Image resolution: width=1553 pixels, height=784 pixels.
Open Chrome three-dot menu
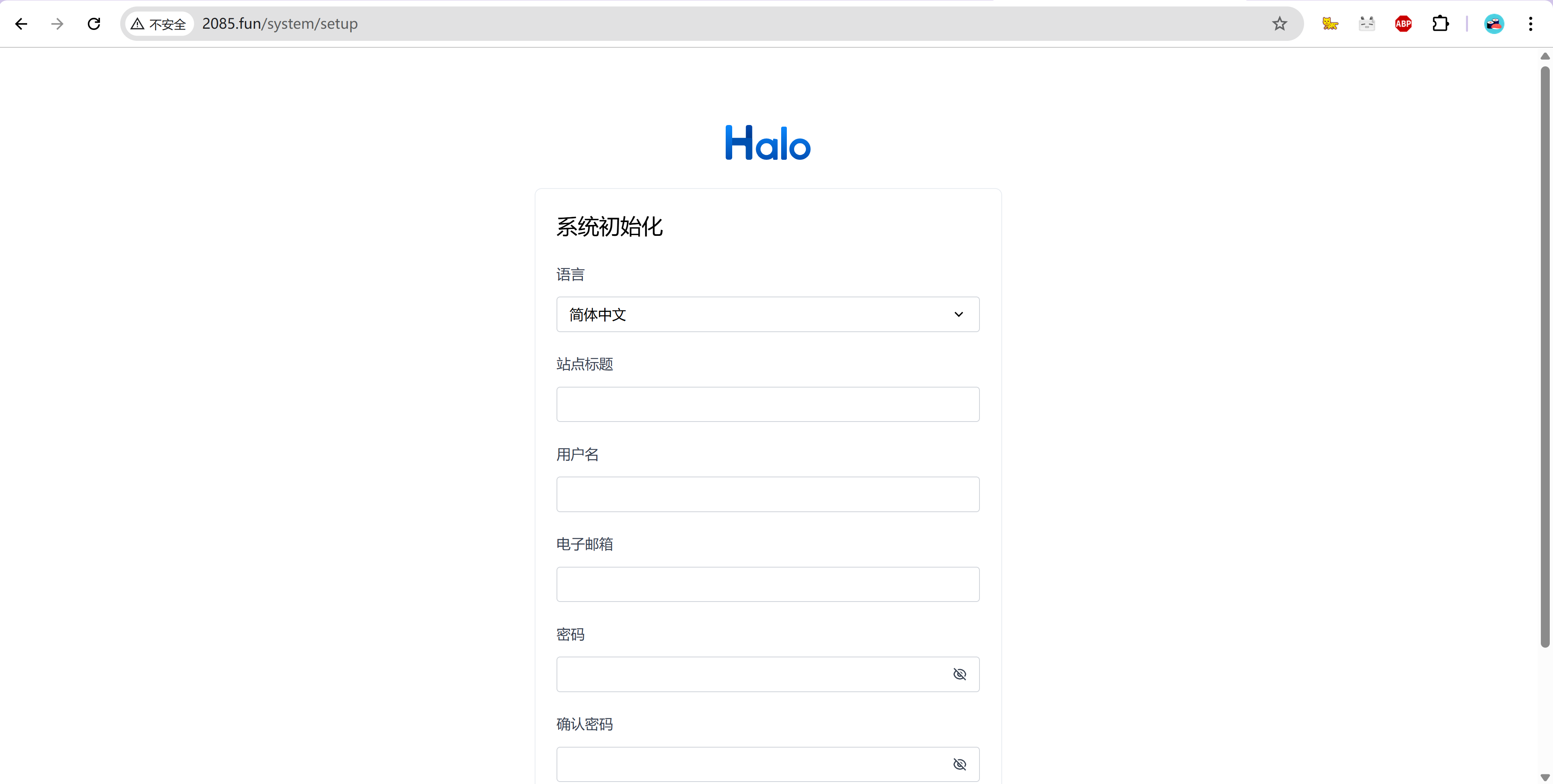coord(1530,23)
